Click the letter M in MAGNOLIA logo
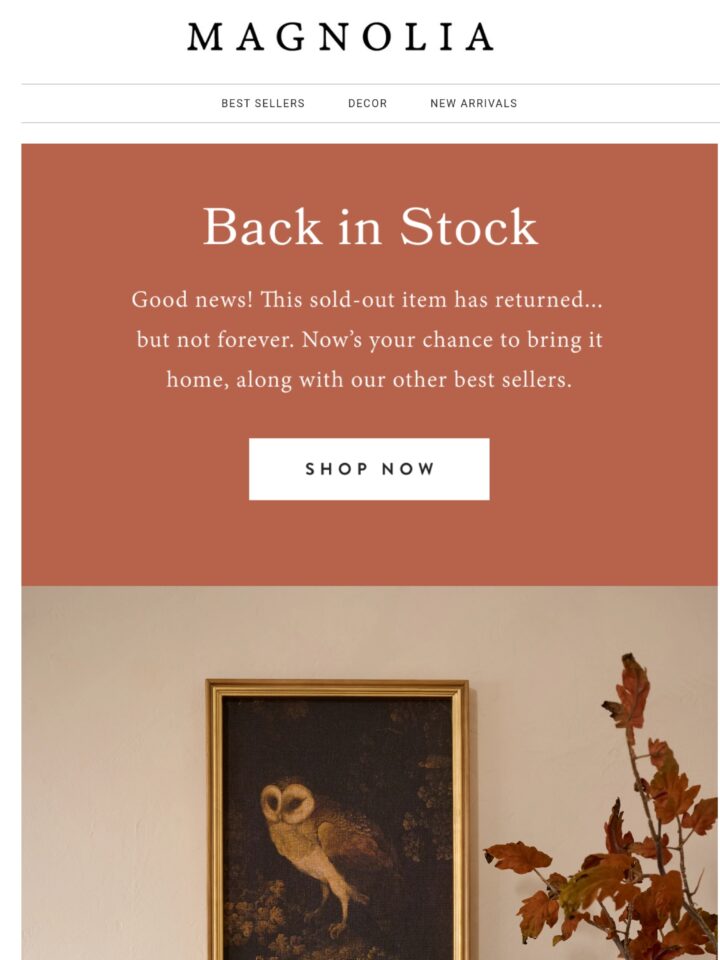Screen dimensions: 720x960 pos(205,37)
